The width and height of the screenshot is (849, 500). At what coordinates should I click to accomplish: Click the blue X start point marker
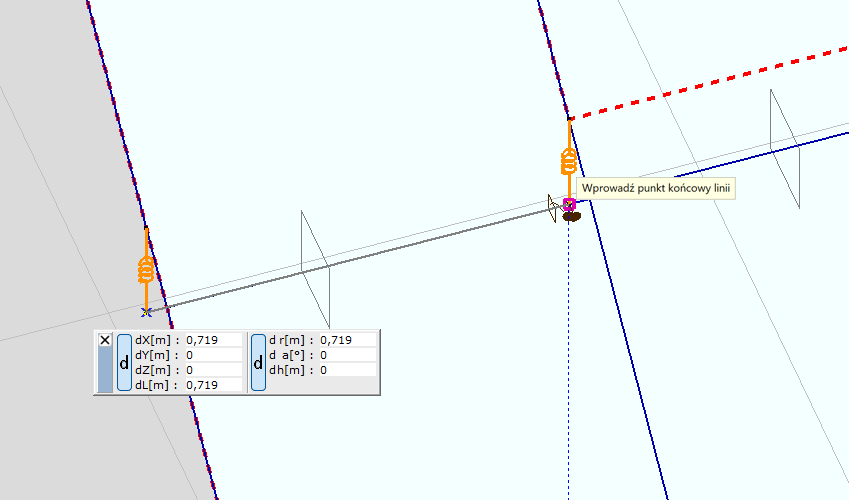(146, 312)
